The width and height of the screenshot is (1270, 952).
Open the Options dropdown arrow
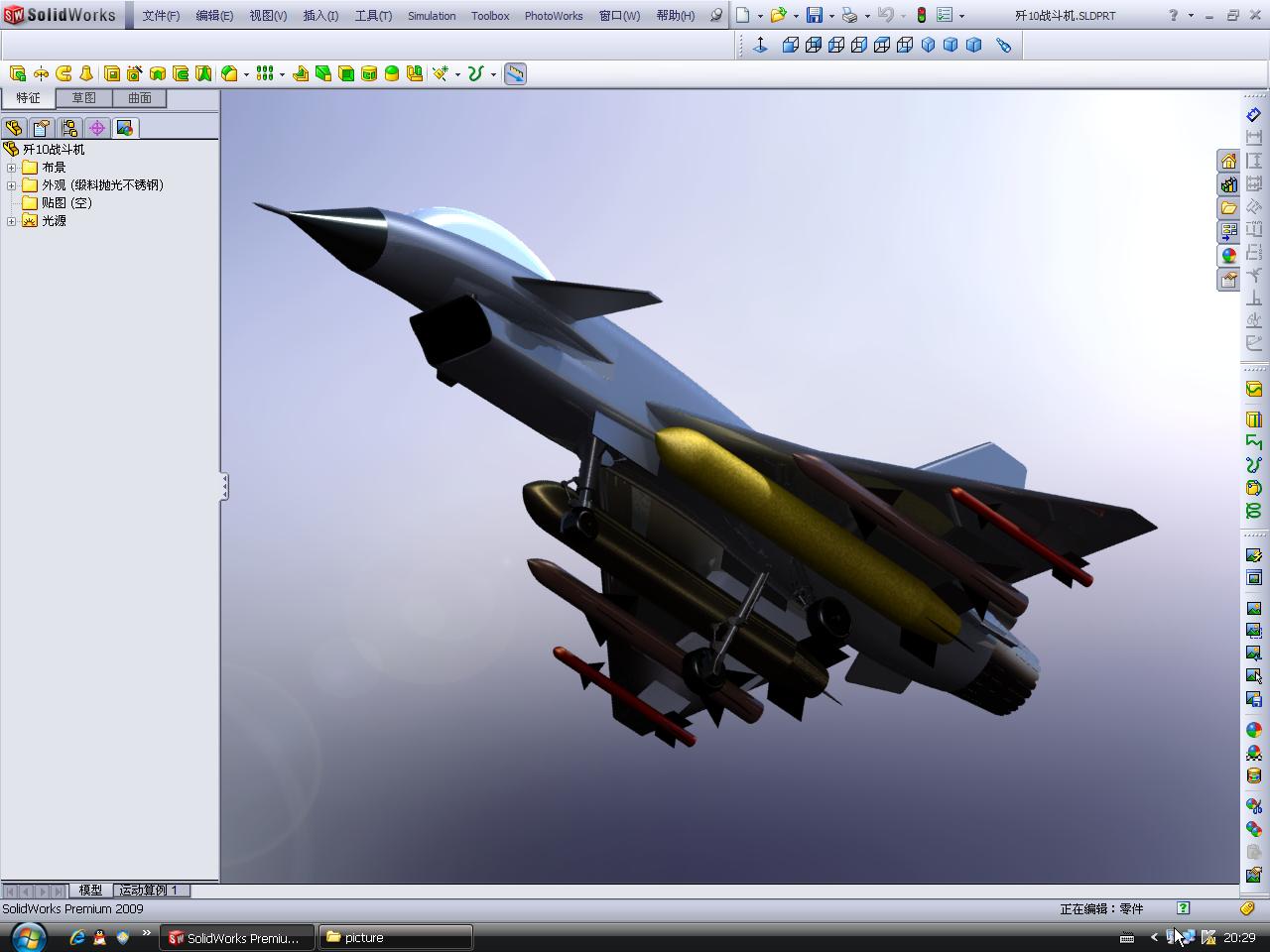(961, 16)
